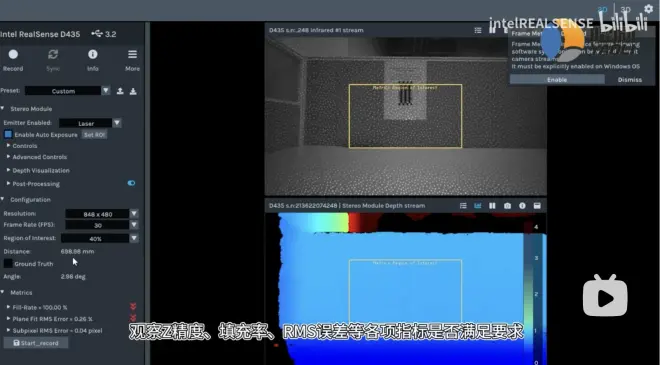Toggle the Ground Truth checkbox
This screenshot has width=660, height=365.
8,264
